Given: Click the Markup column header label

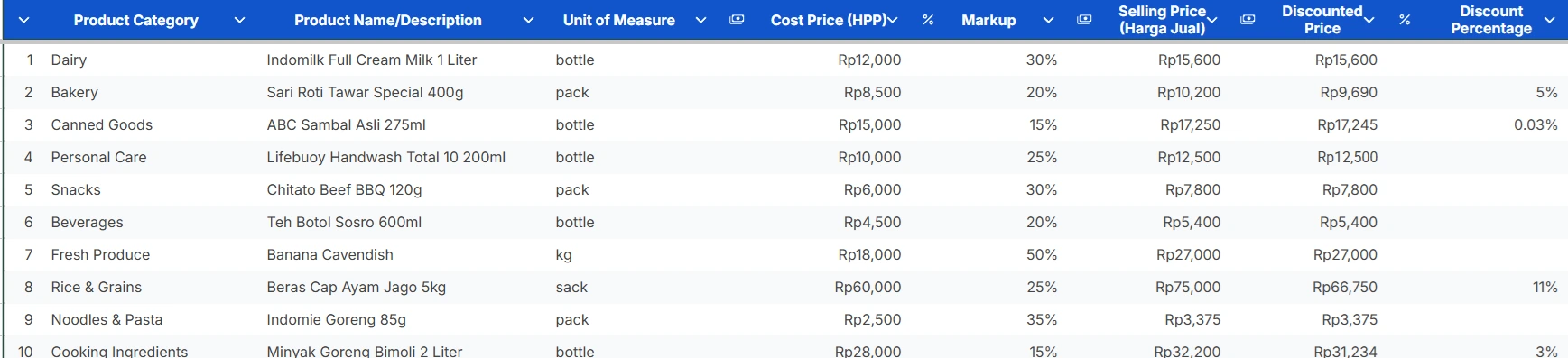Looking at the screenshot, I should [988, 20].
